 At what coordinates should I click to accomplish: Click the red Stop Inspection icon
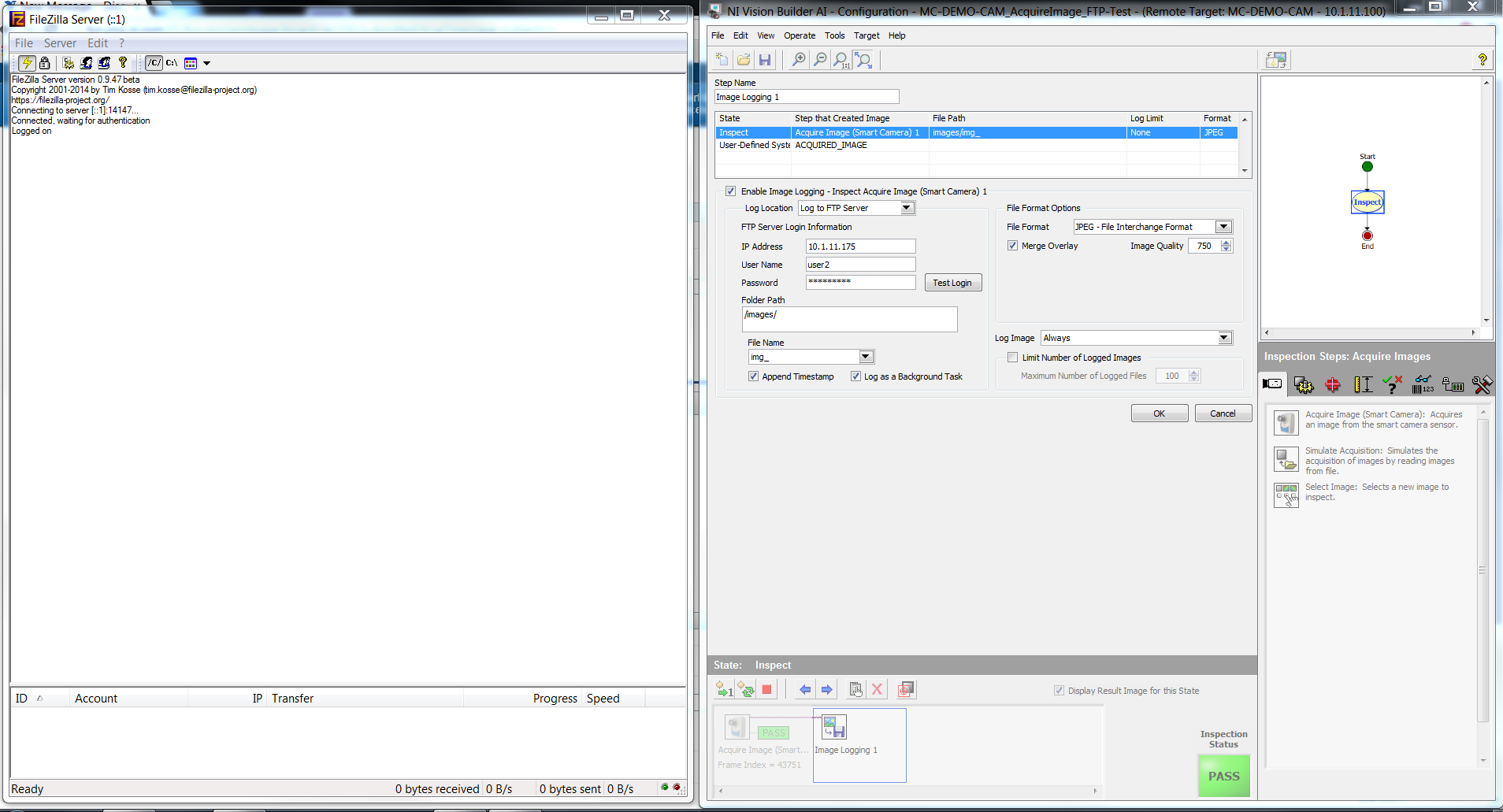[x=766, y=690]
